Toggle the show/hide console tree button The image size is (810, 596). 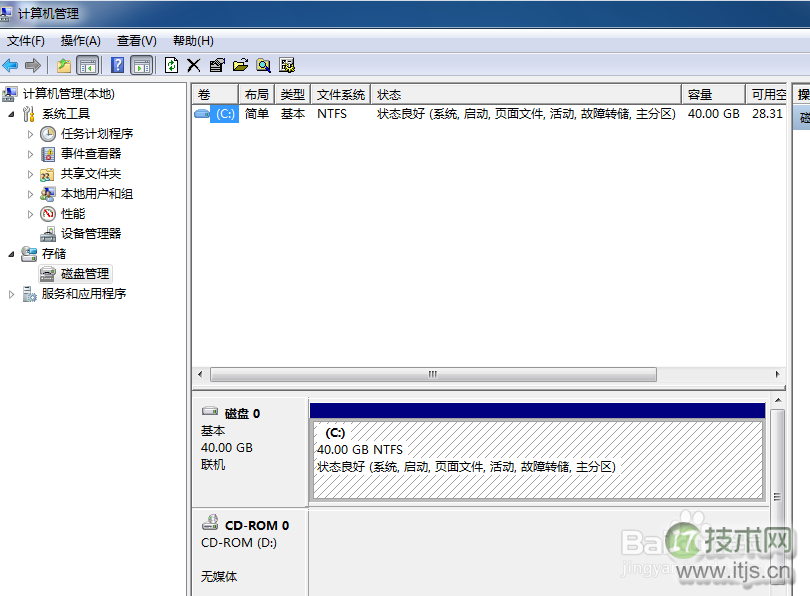(88, 65)
